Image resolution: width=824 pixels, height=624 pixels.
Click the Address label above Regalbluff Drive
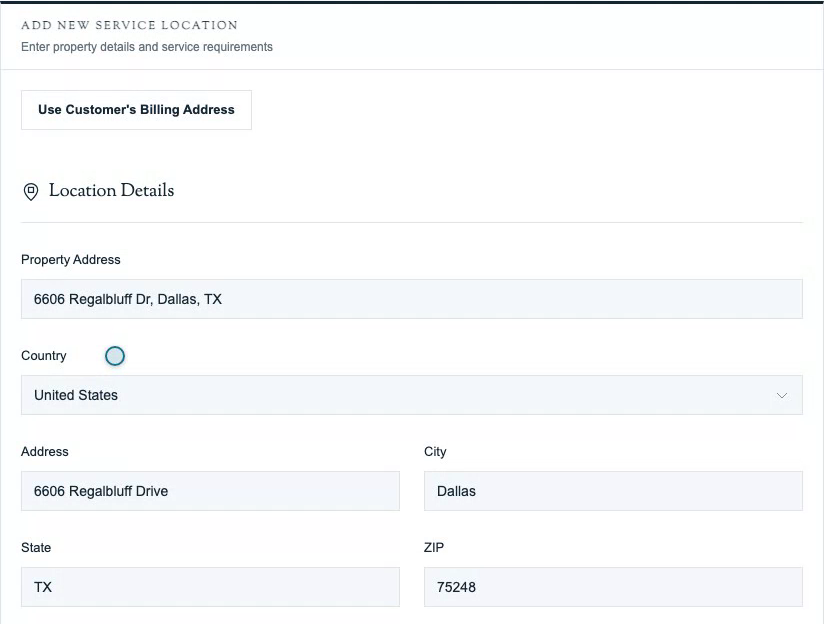coord(45,452)
